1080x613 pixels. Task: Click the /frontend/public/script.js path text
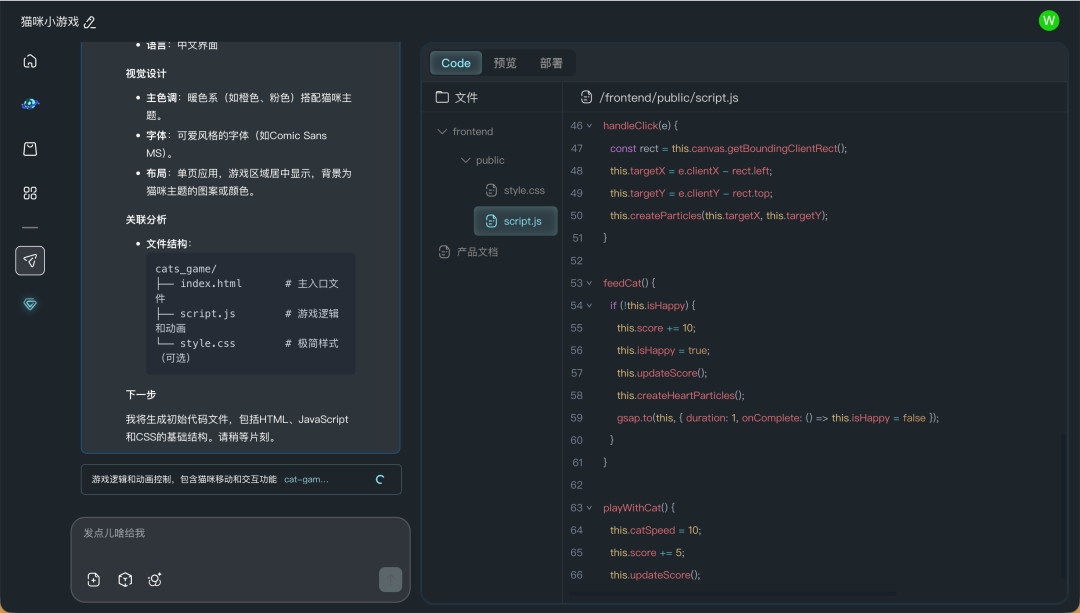pos(669,98)
